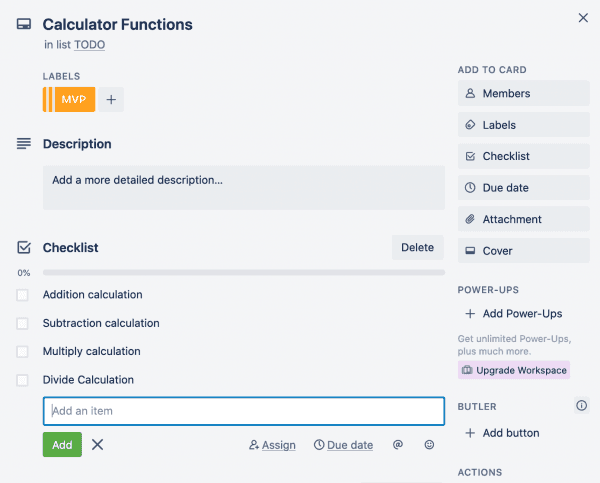Add a new label with plus icon

click(111, 100)
